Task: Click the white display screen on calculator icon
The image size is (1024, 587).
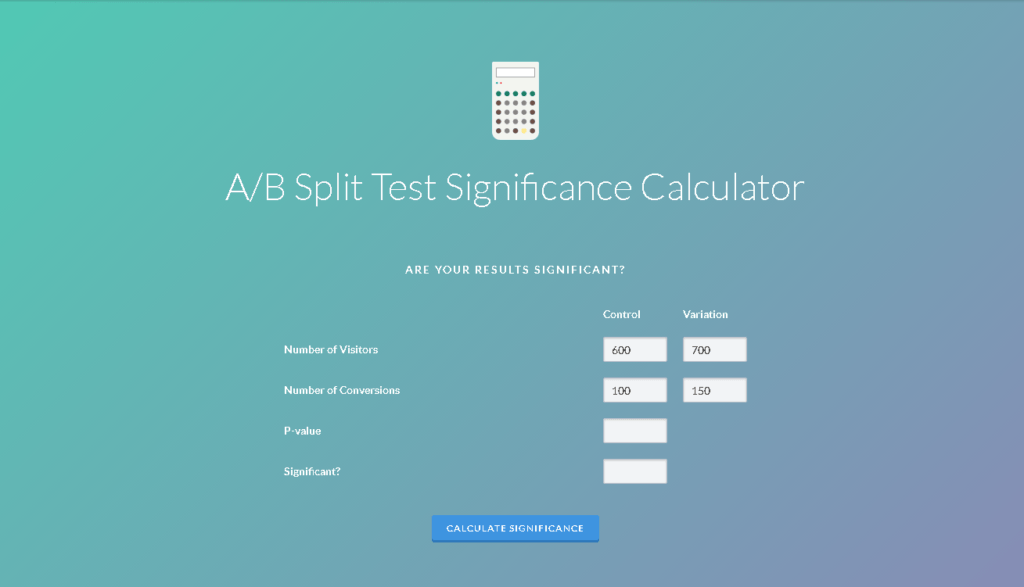Action: point(515,73)
